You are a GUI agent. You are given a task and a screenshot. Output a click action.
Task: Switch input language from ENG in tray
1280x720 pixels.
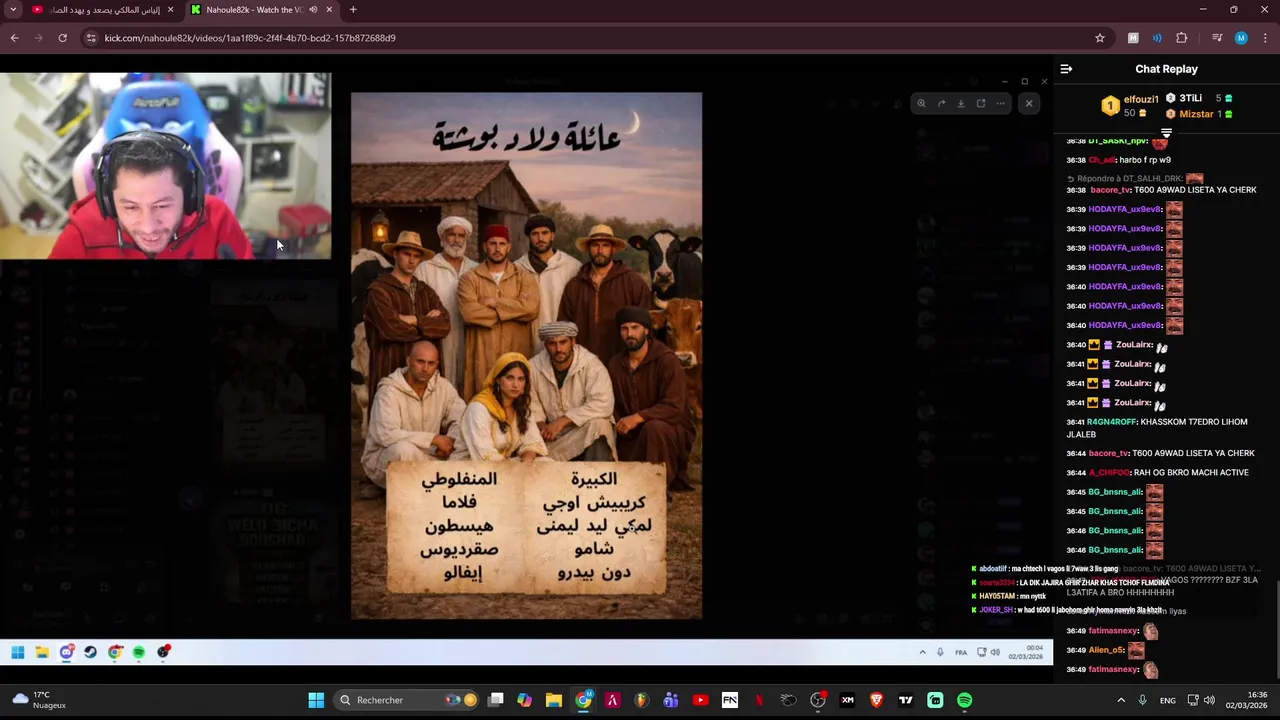[x=1168, y=701]
